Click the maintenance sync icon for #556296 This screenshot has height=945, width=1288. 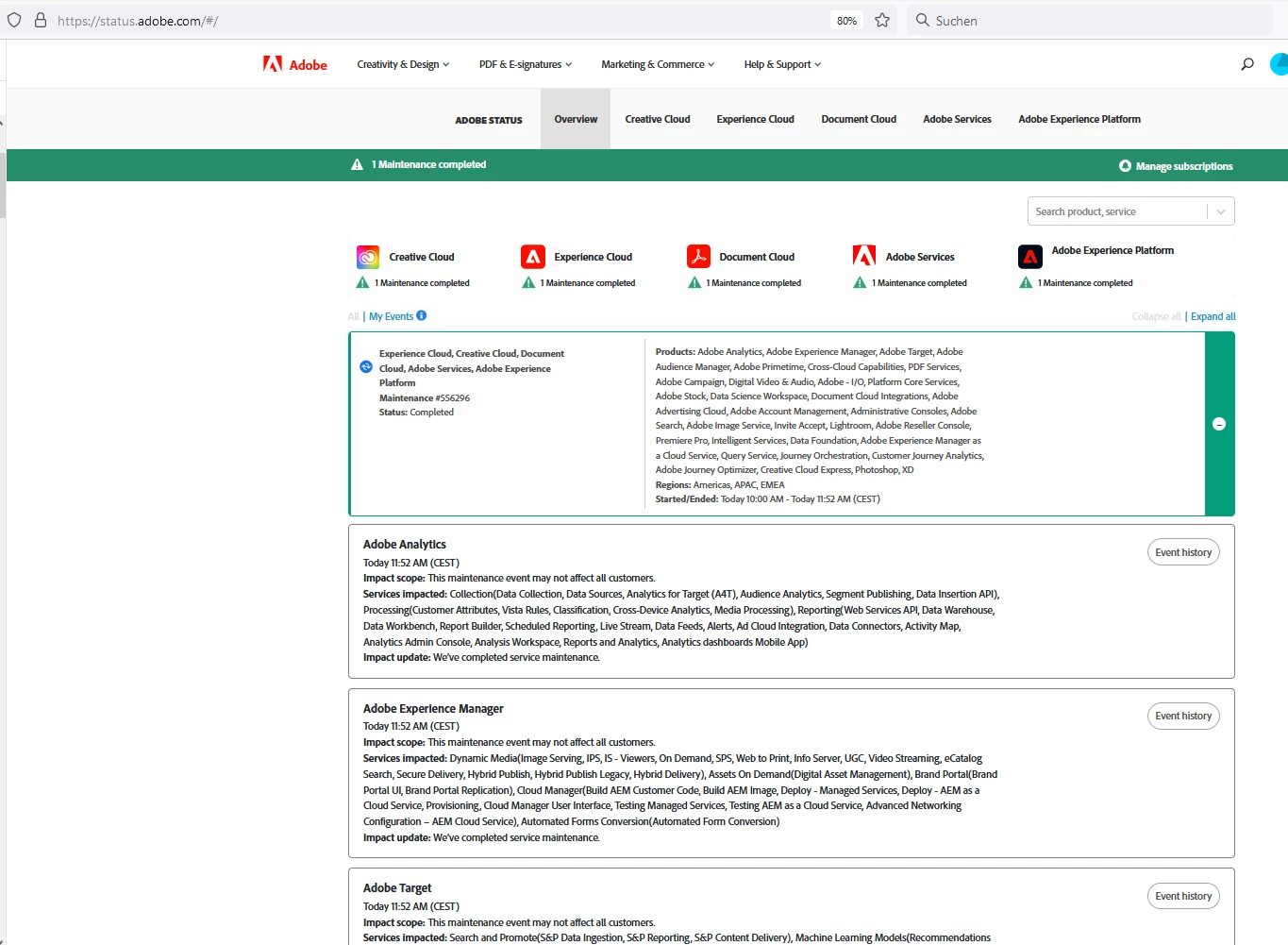click(366, 366)
